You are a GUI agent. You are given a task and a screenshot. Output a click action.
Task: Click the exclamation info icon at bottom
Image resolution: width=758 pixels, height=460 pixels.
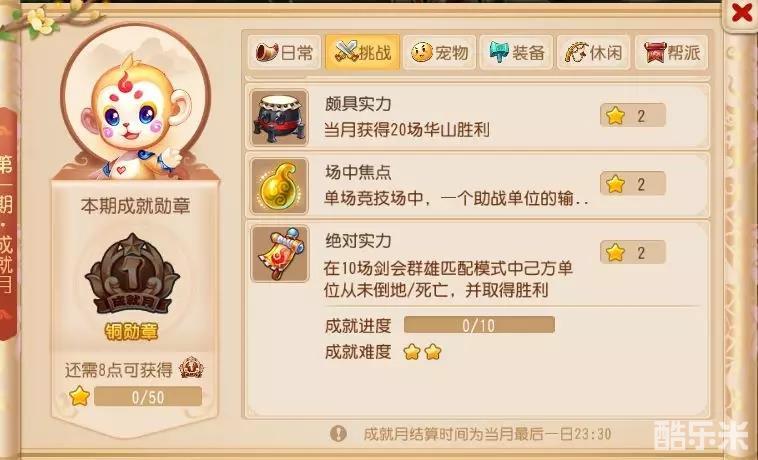coord(338,433)
